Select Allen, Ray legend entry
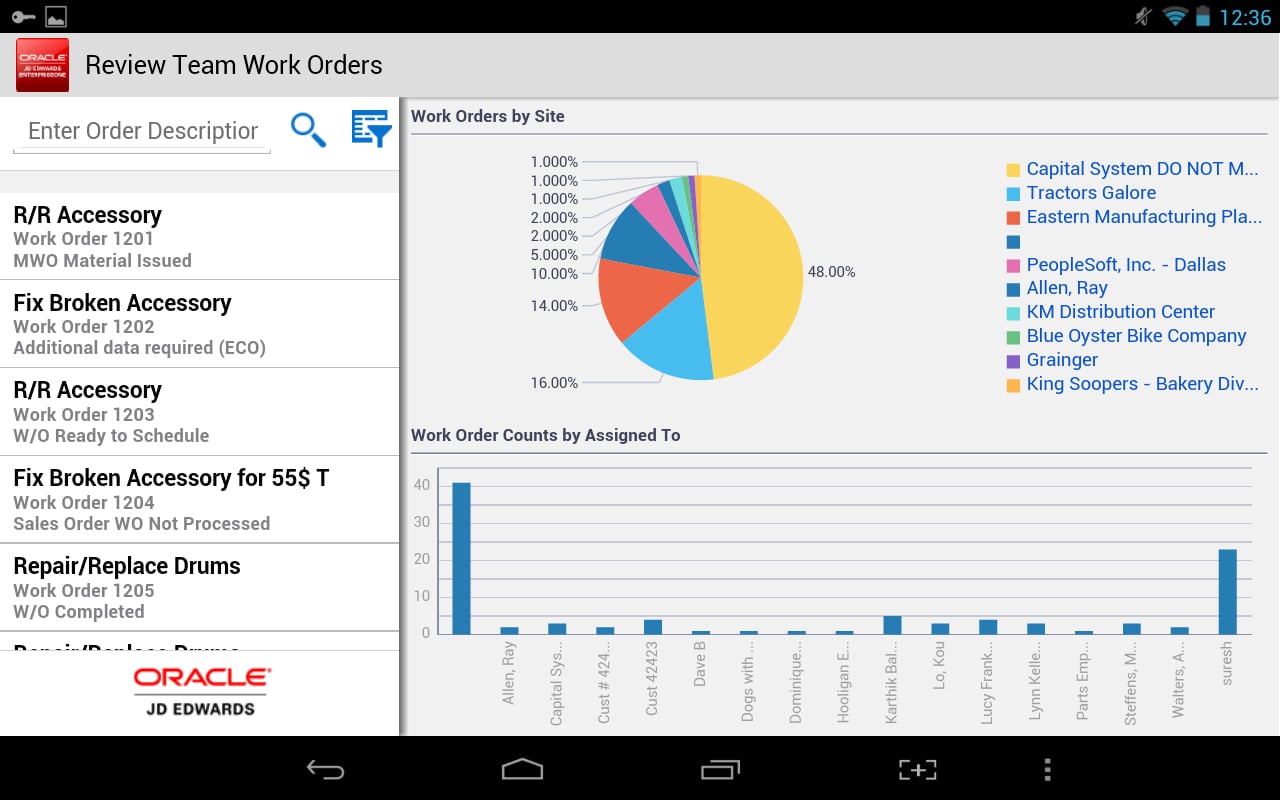Viewport: 1280px width, 800px height. point(1067,288)
